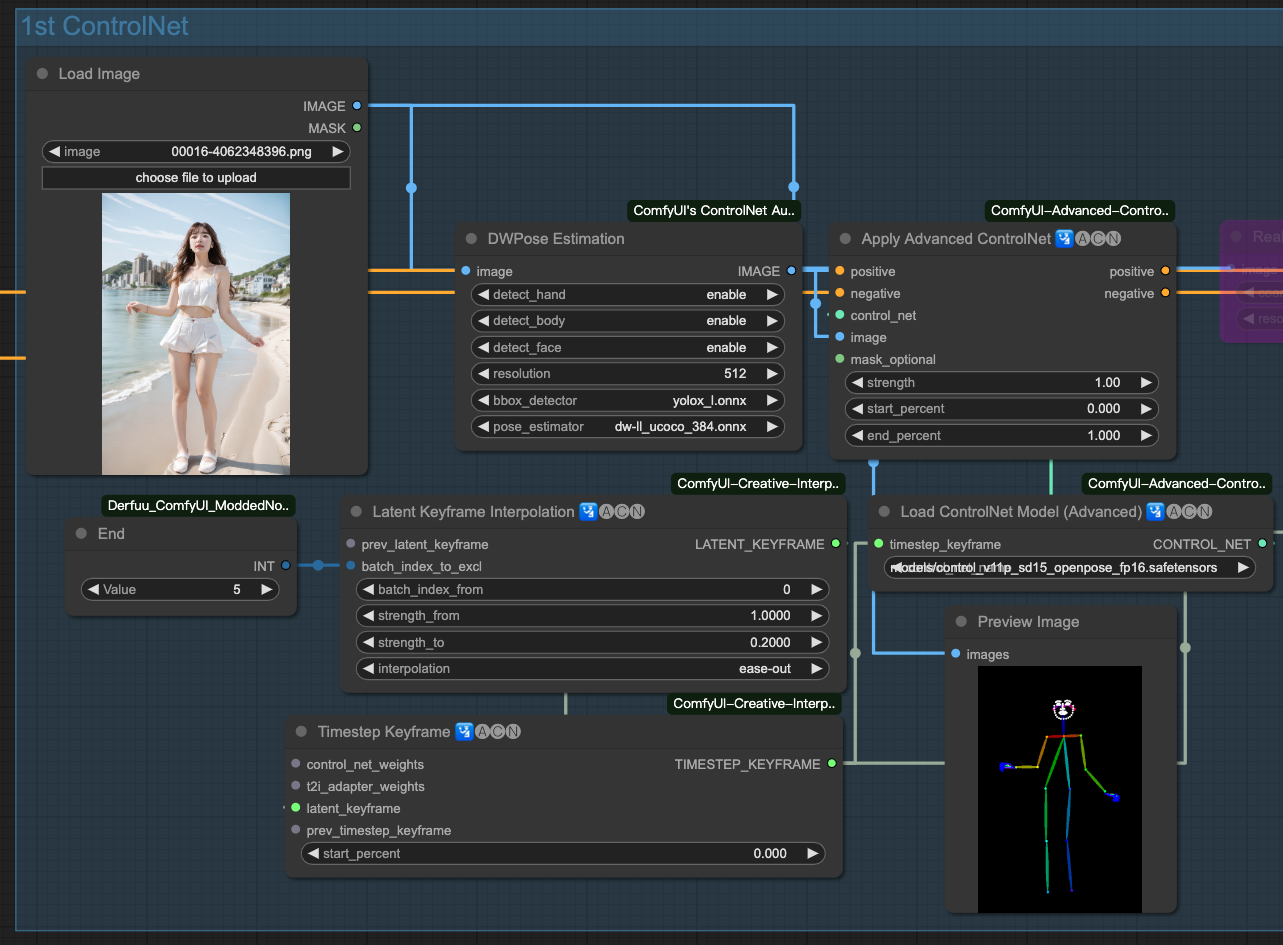Increase Value on End node with right arrow
Viewport: 1283px width, 945px height.
pyautogui.click(x=266, y=589)
